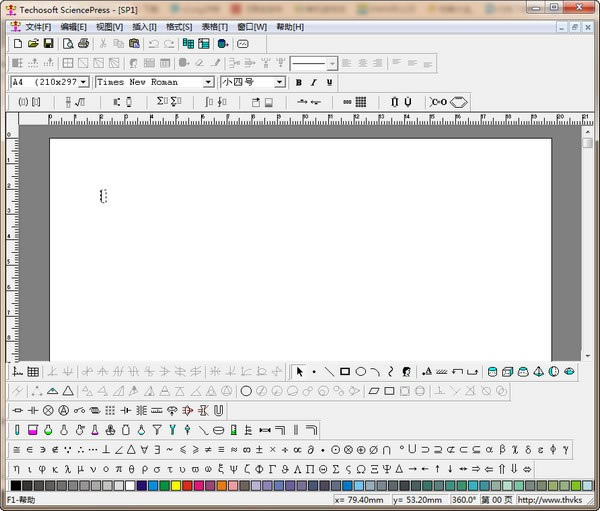Select the ellipse drawing tool
Viewport: 600px width, 511px height.
(360, 371)
